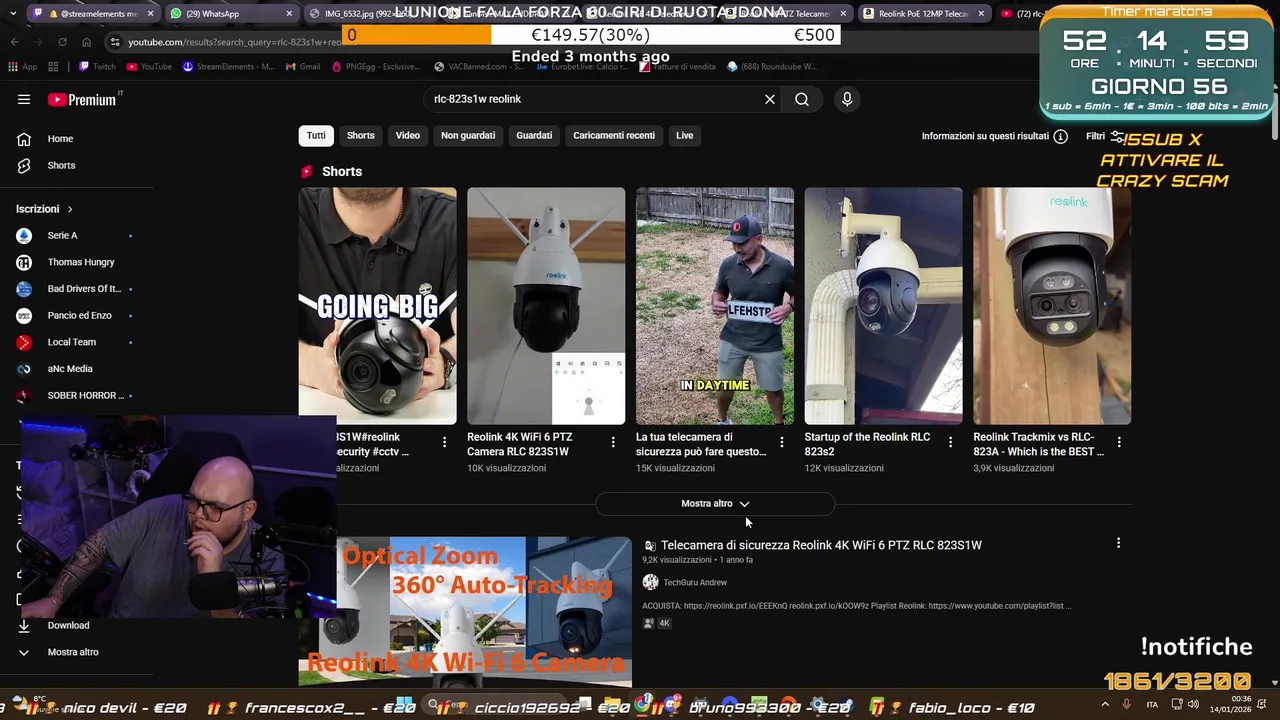
Task: Select the Tutti filter chip
Action: point(316,135)
